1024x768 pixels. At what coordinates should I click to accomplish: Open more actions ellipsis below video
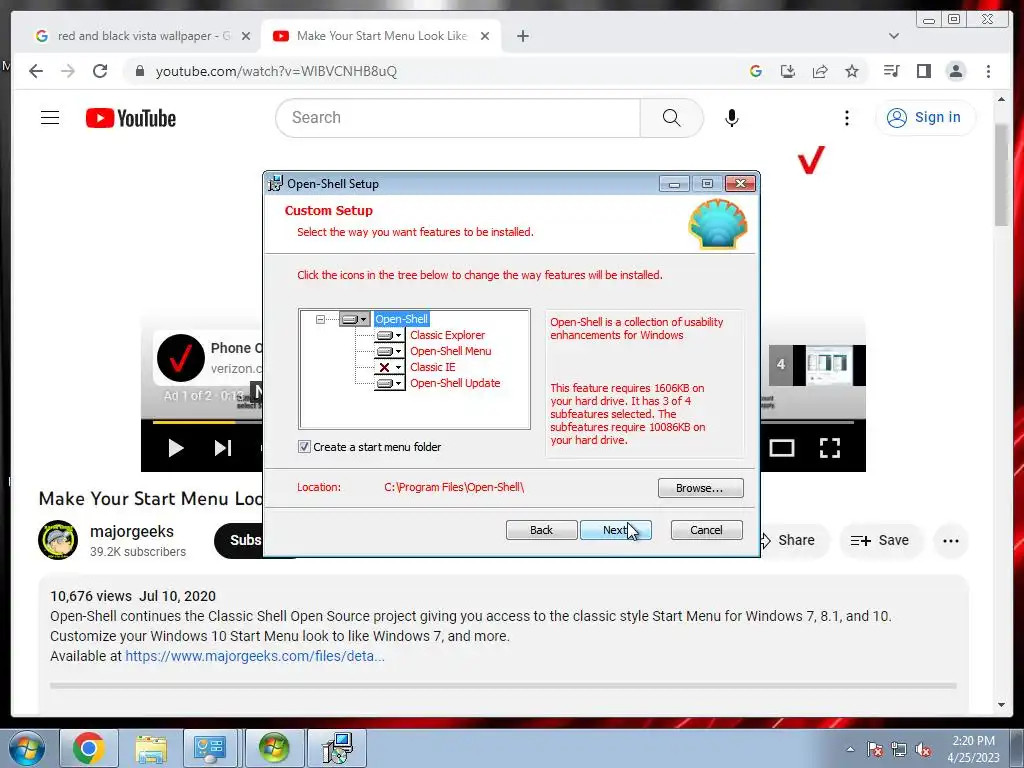coord(951,541)
